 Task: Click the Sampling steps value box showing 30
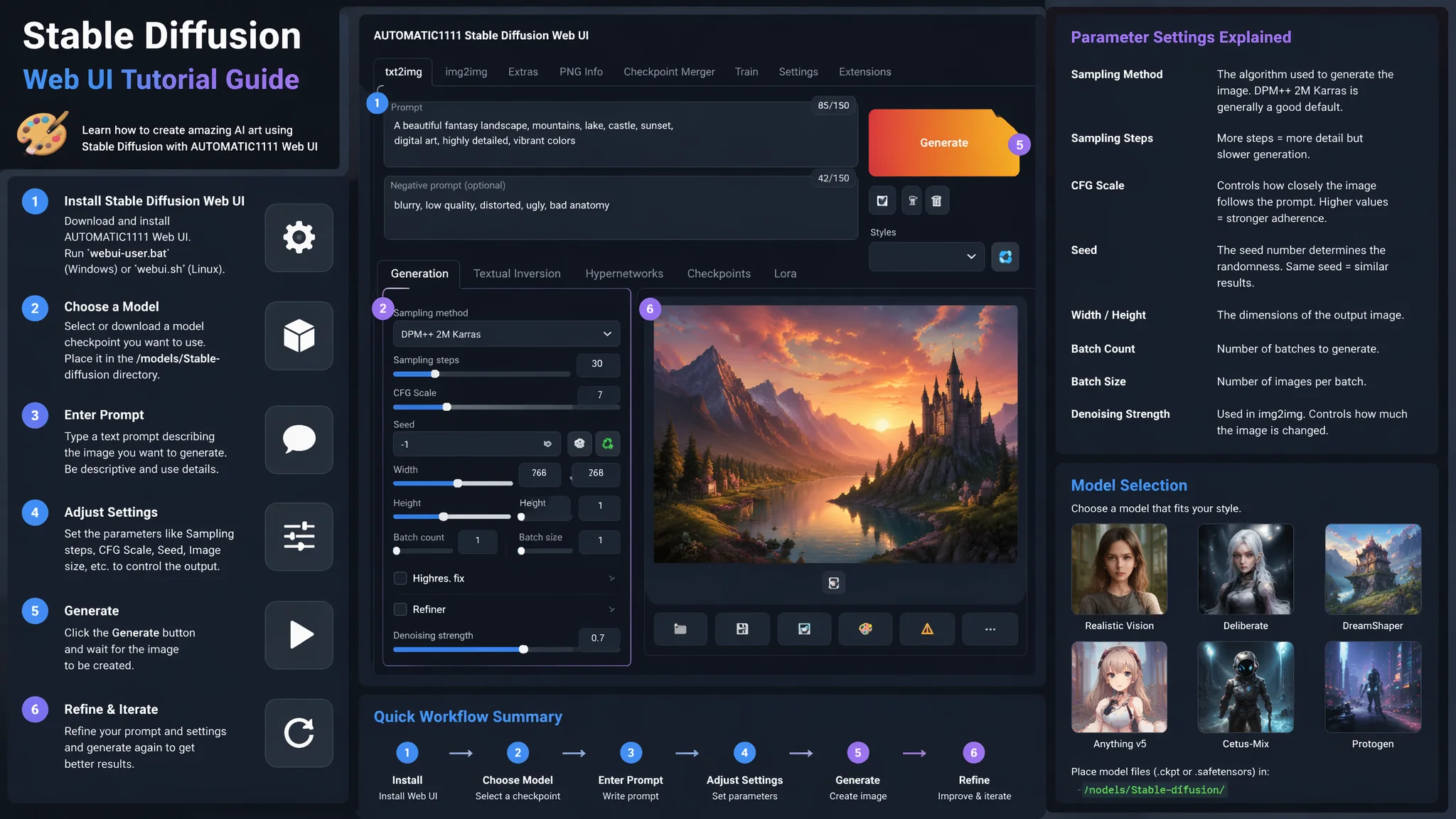[597, 364]
